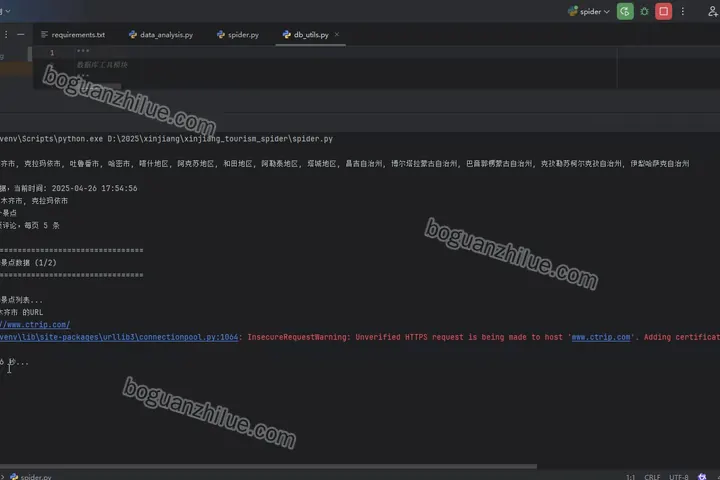This screenshot has width=720, height=480.
Task: Click the timestamp 2025-04-26 17:54:56 text
Action: pyautogui.click(x=94, y=188)
